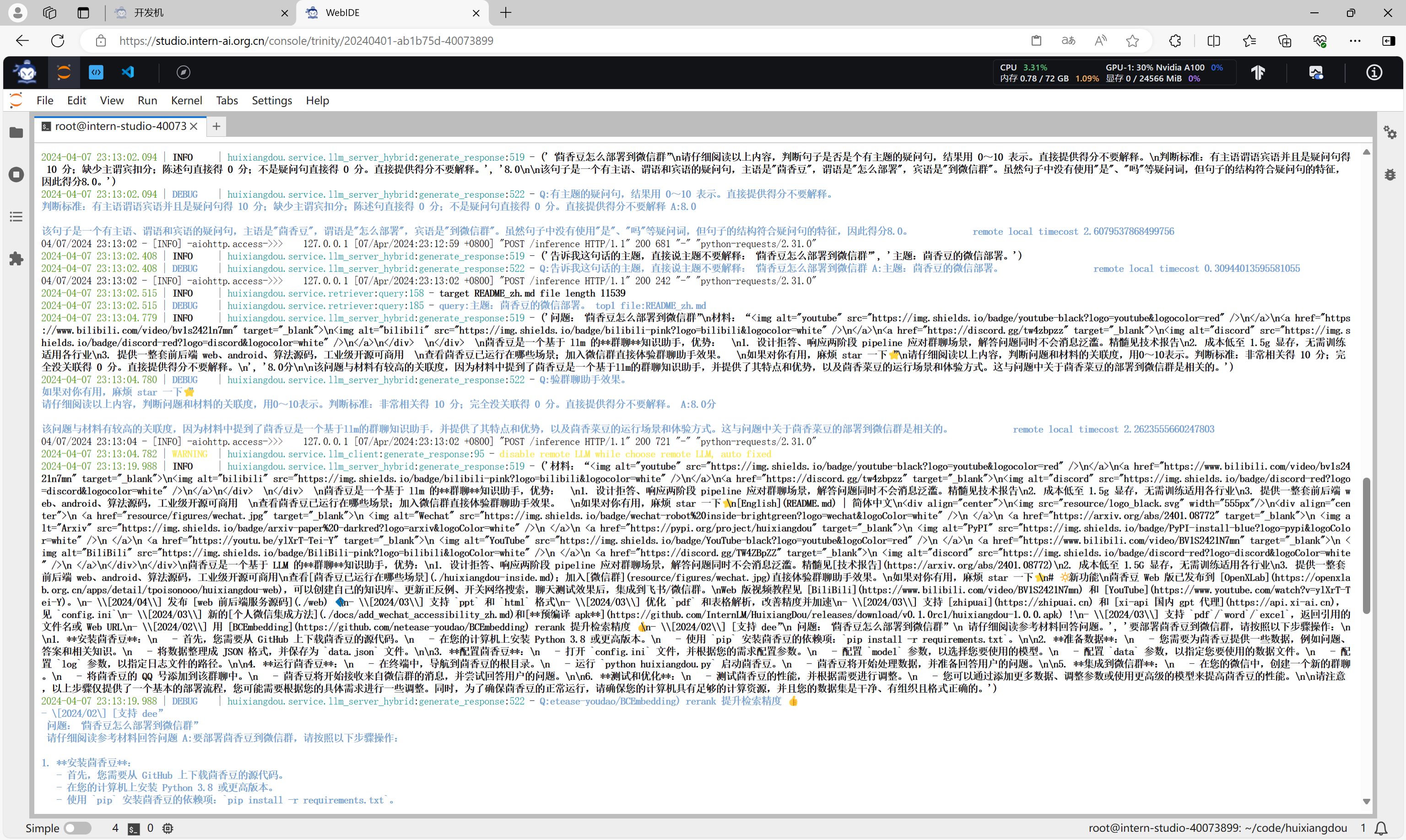Close the root@intern-studio-40073 terminal tab
The width and height of the screenshot is (1406, 840).
194,126
